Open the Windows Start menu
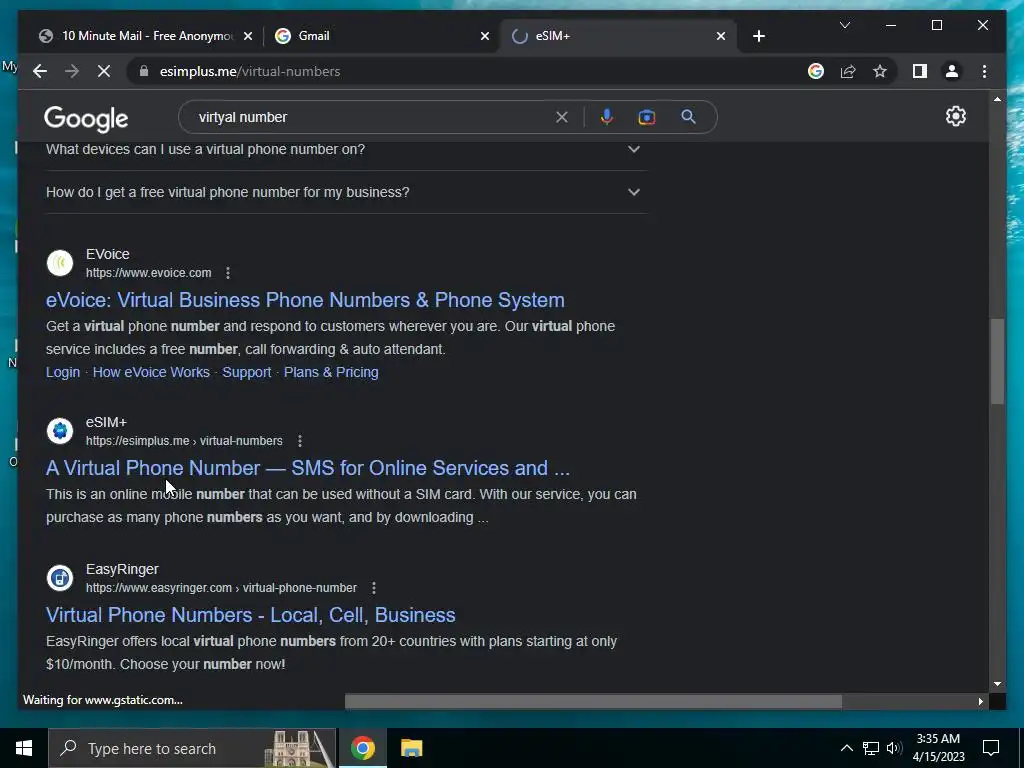This screenshot has width=1024, height=768. [x=24, y=748]
